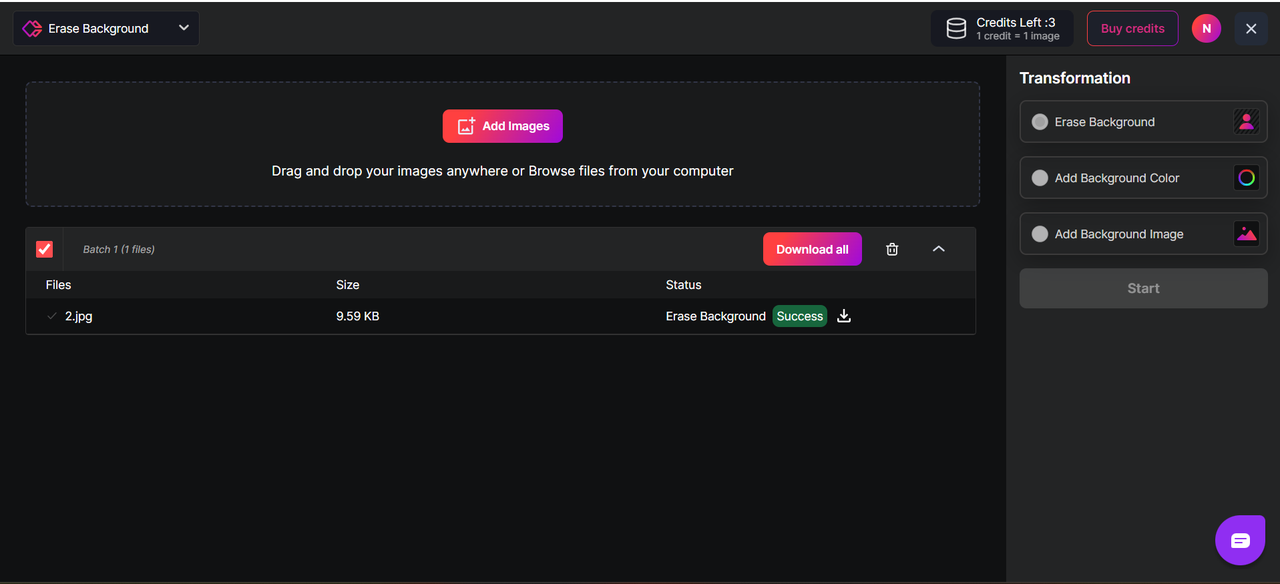Click the Credits Left :3 text
The width and height of the screenshot is (1280, 584).
point(1016,22)
